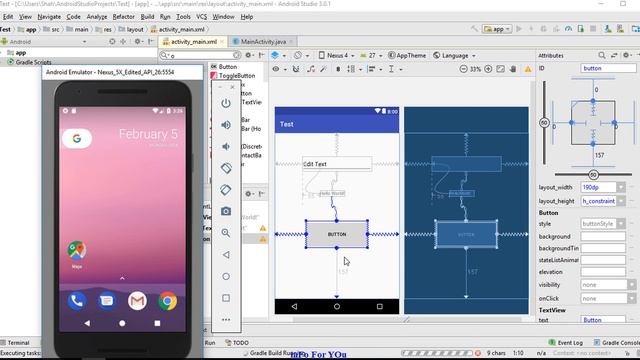This screenshot has height=360, width=640.
Task: Select ToggleButton in palette list
Action: (233, 76)
